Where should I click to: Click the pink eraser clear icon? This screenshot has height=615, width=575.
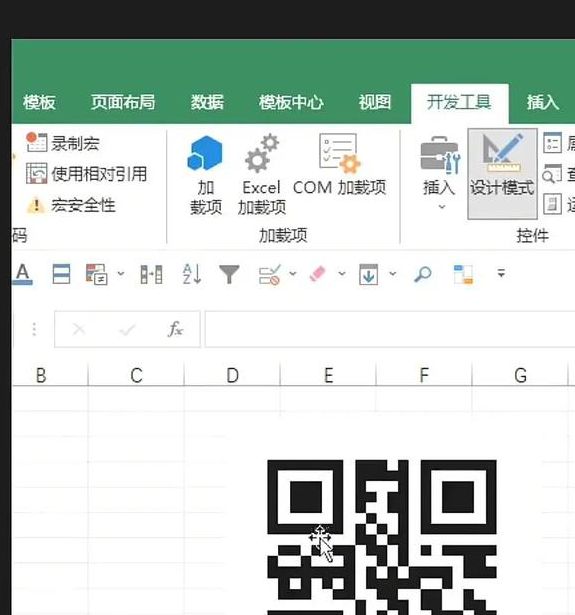click(318, 274)
